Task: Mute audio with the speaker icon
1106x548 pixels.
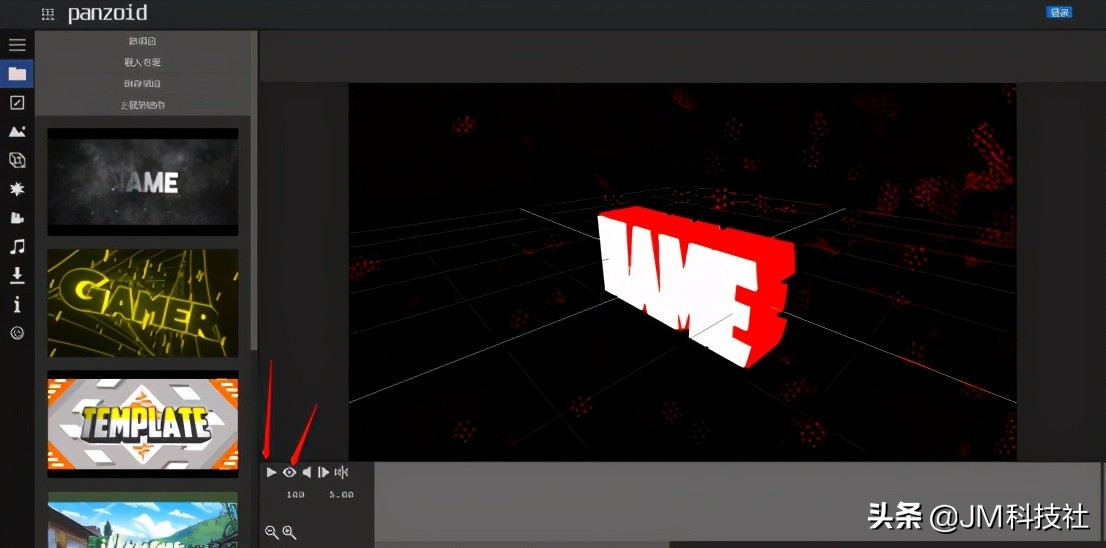Action: pyautogui.click(x=341, y=472)
